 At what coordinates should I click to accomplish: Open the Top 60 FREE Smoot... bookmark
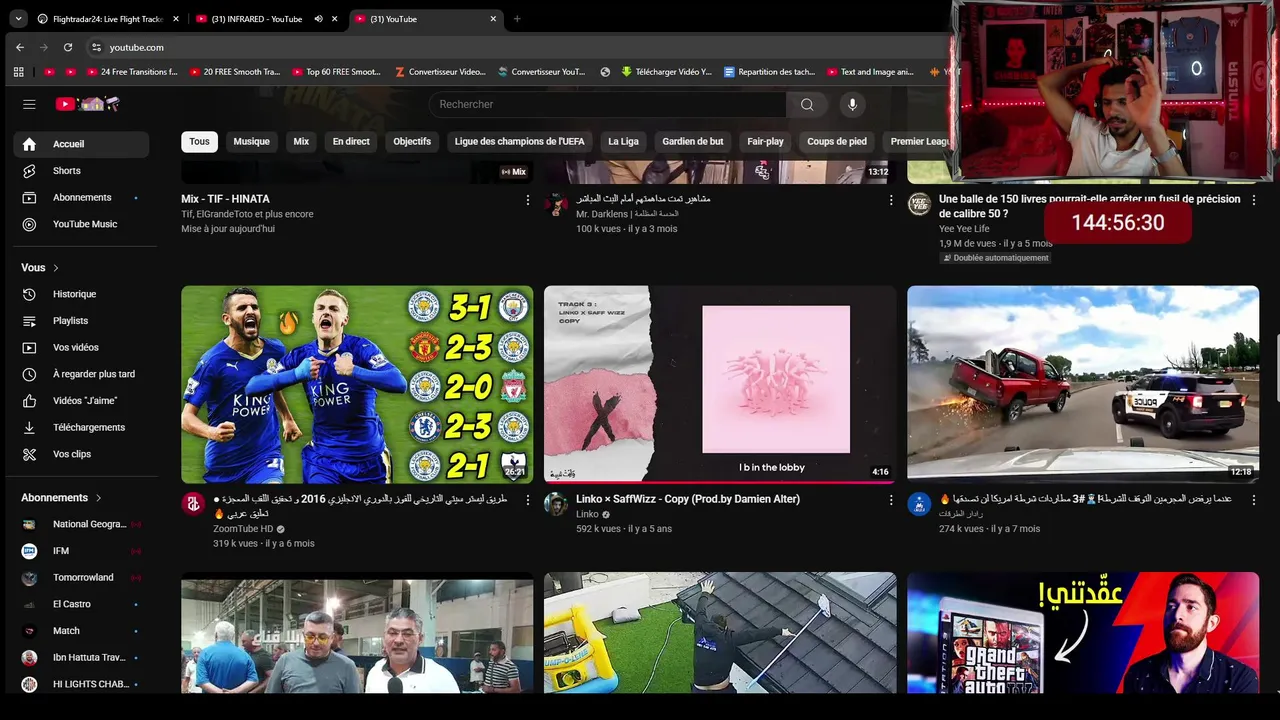[336, 72]
